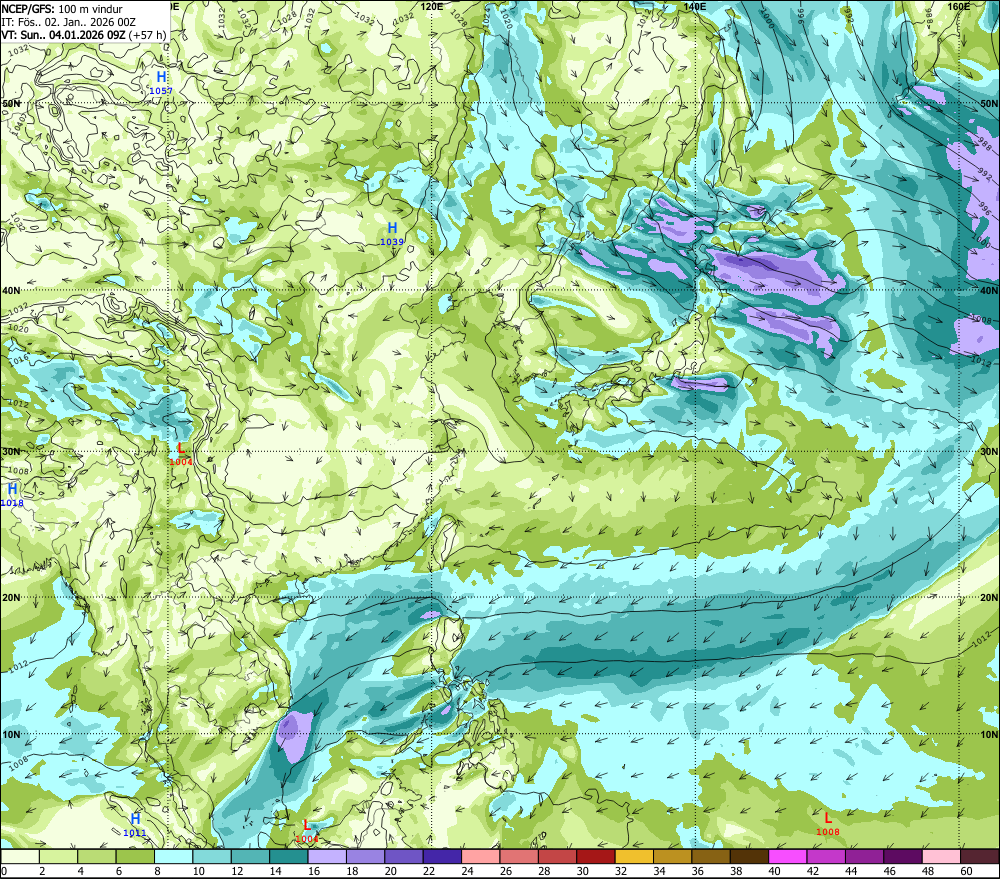
Task: Pick the light cyan 8–10 legend swatch
Action: pyautogui.click(x=173, y=856)
